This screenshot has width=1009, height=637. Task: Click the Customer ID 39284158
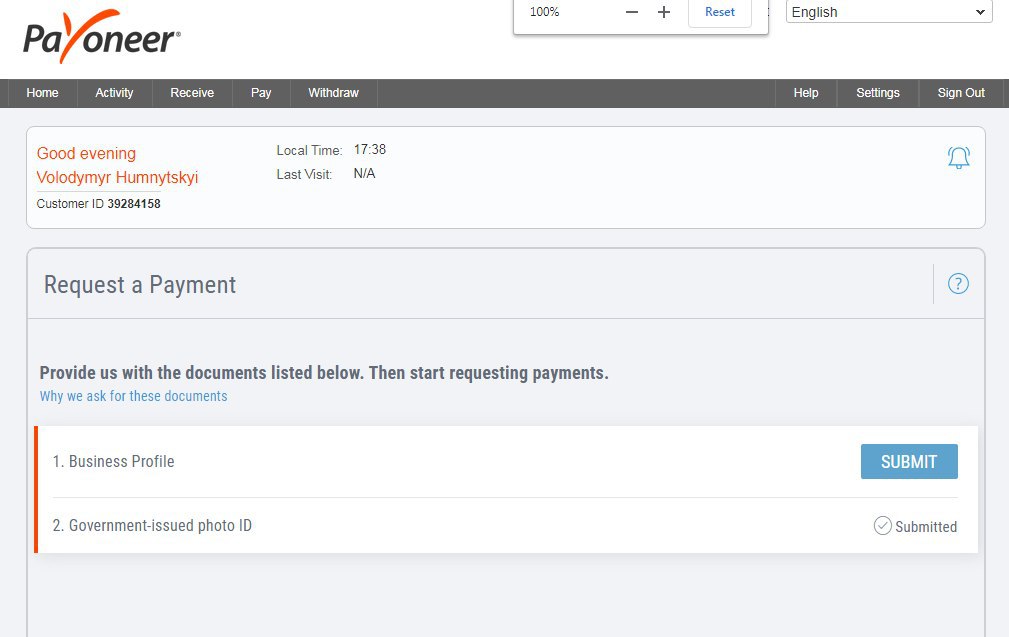(x=98, y=204)
